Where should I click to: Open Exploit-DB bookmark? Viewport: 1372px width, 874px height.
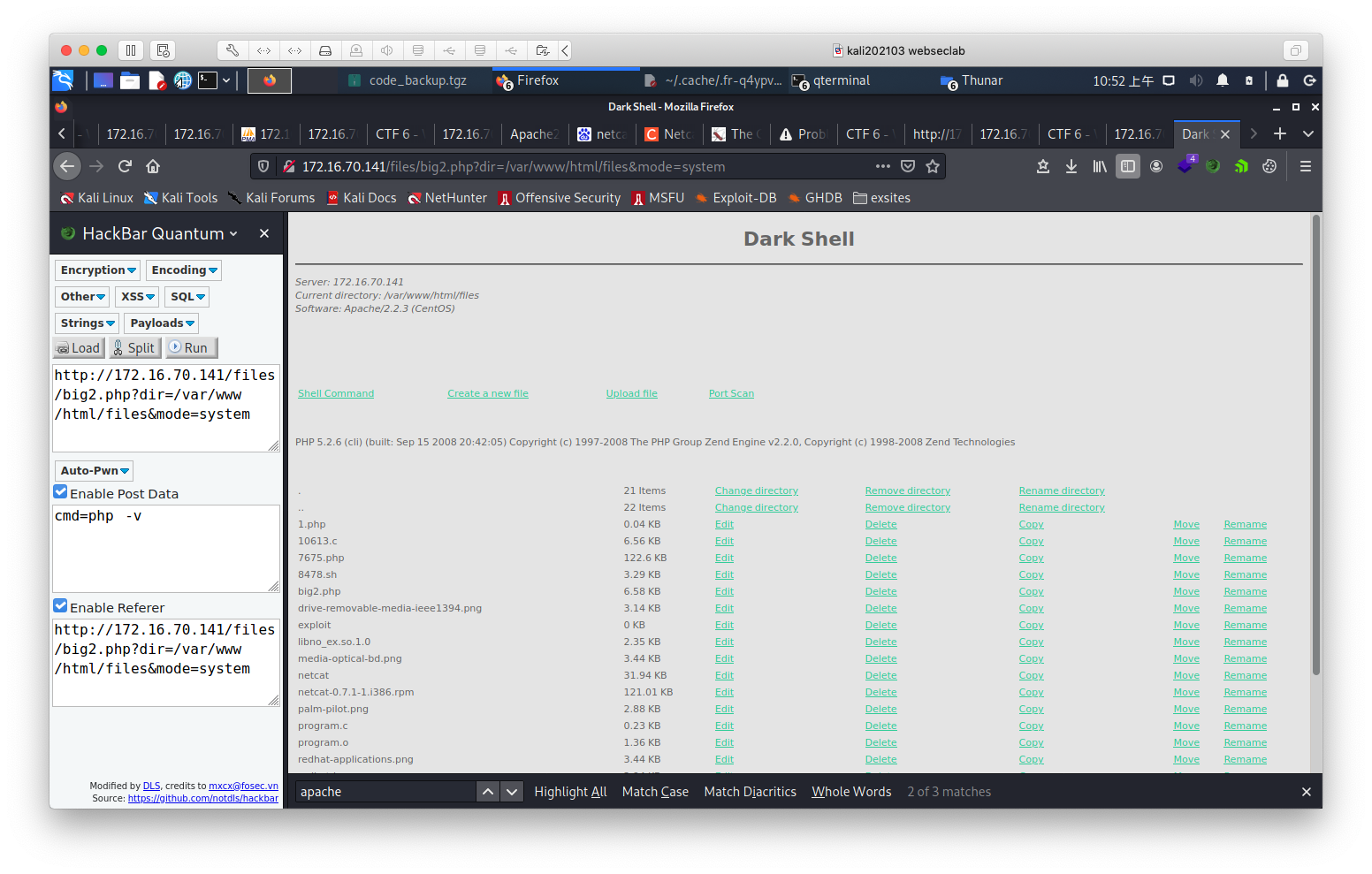(x=736, y=198)
